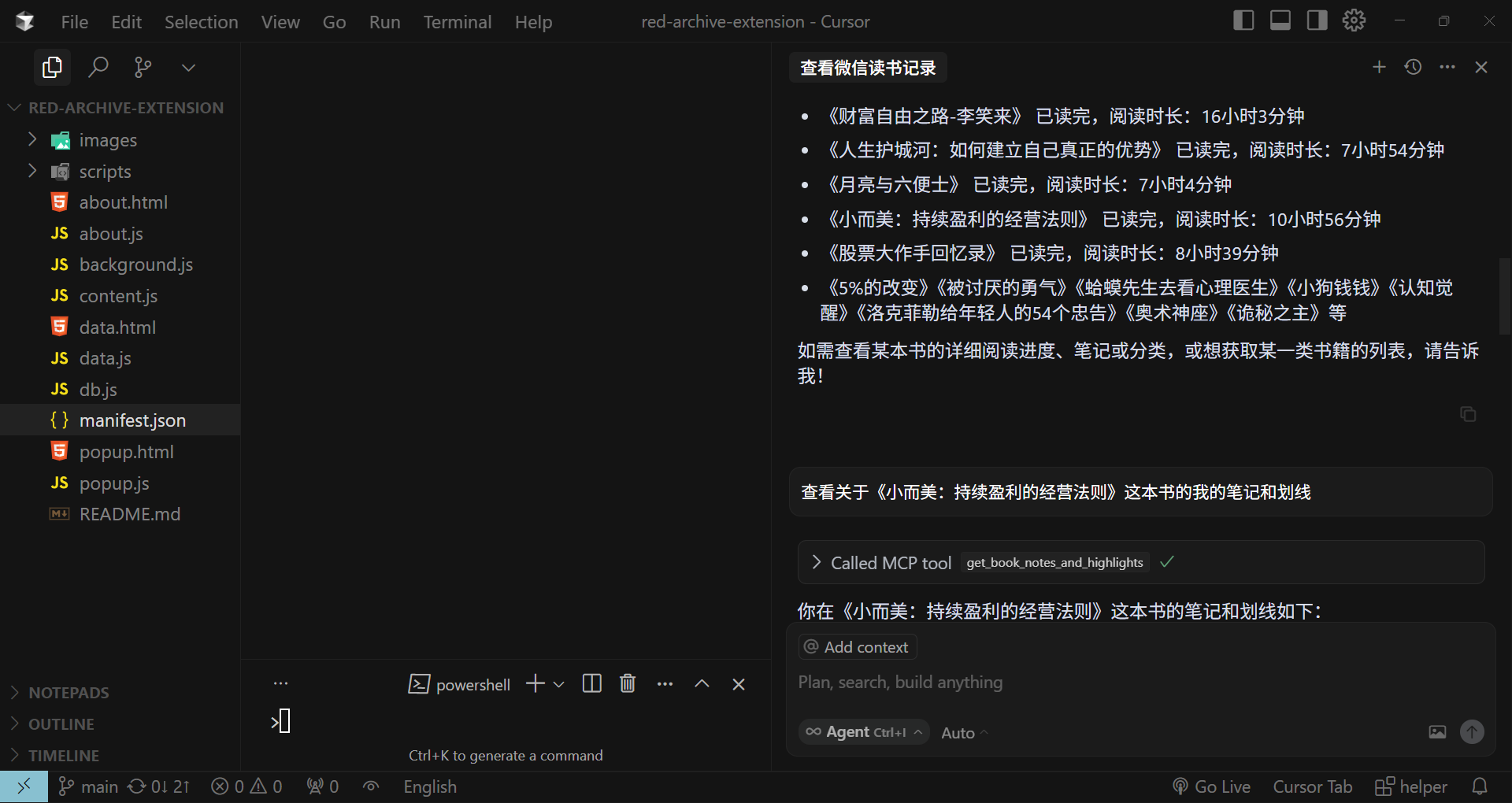Viewport: 1512px width, 803px height.
Task: Expand the images folder
Action: 120,140
